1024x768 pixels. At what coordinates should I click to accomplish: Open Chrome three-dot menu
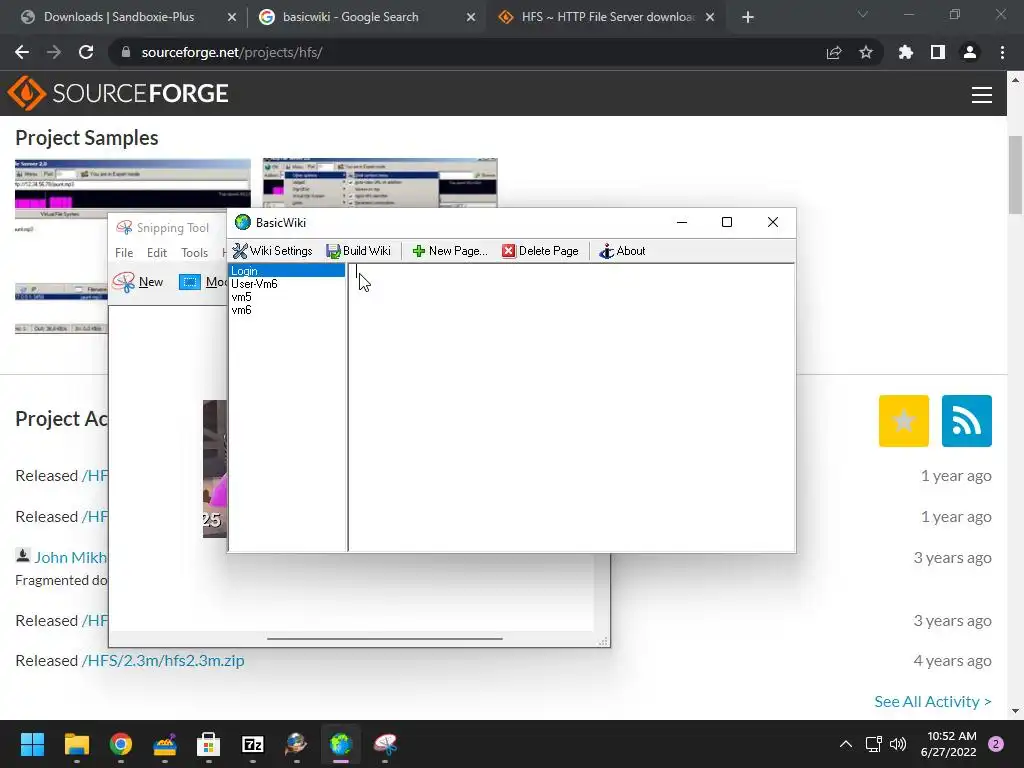click(x=1002, y=52)
